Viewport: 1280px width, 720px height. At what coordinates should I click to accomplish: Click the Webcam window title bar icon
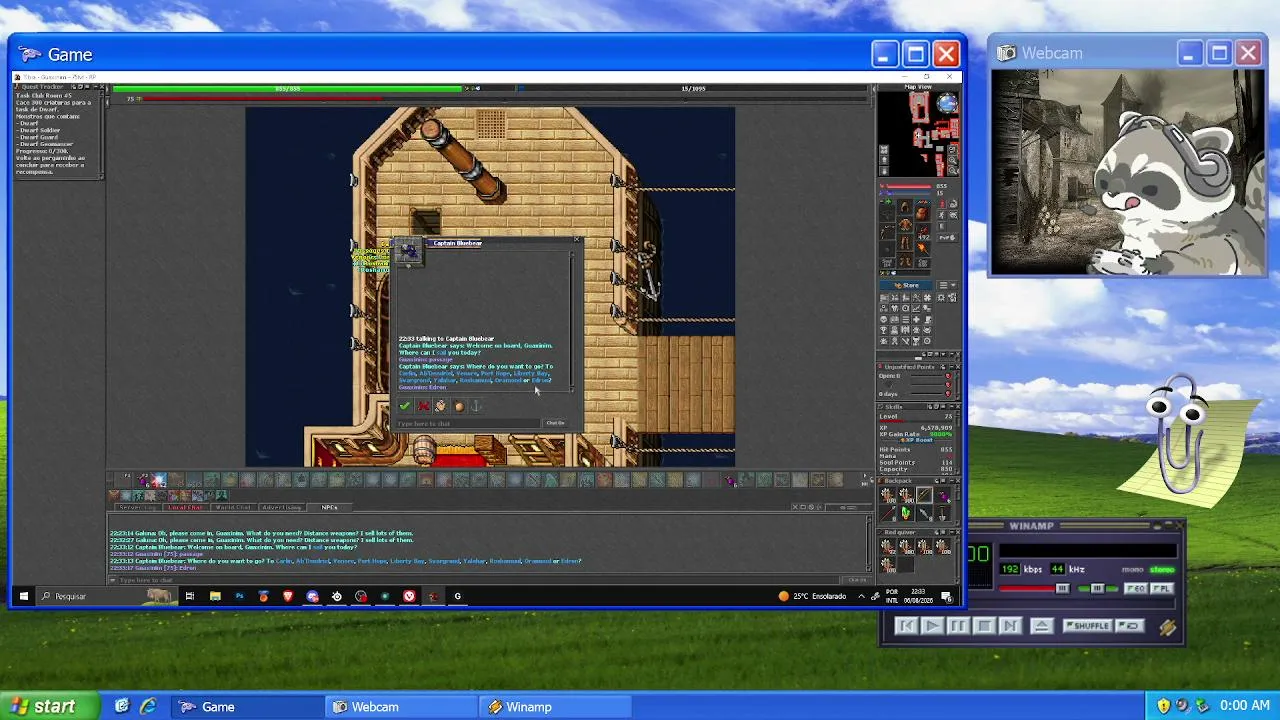click(1006, 53)
